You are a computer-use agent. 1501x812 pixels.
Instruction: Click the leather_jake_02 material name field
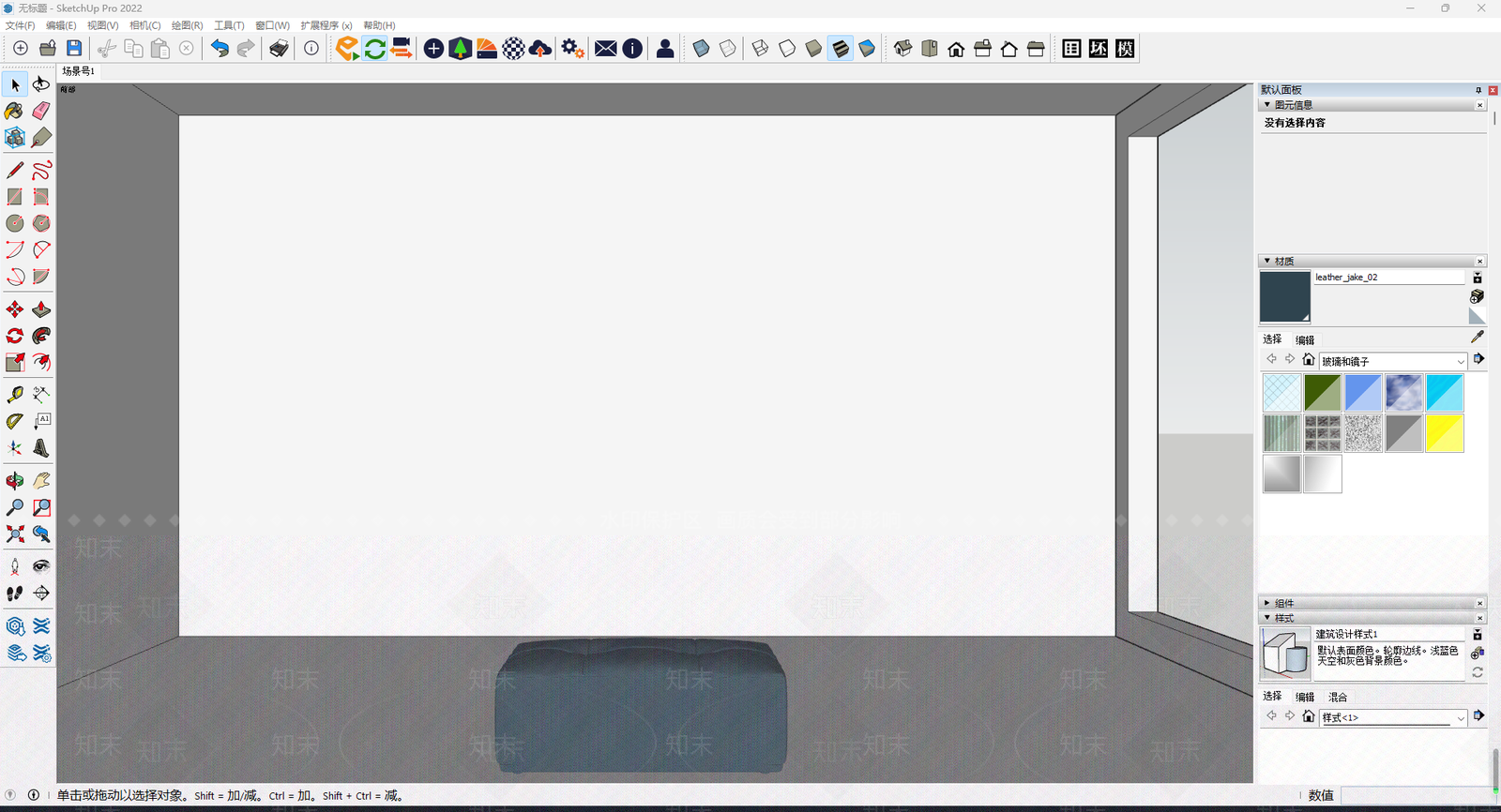click(x=1387, y=278)
